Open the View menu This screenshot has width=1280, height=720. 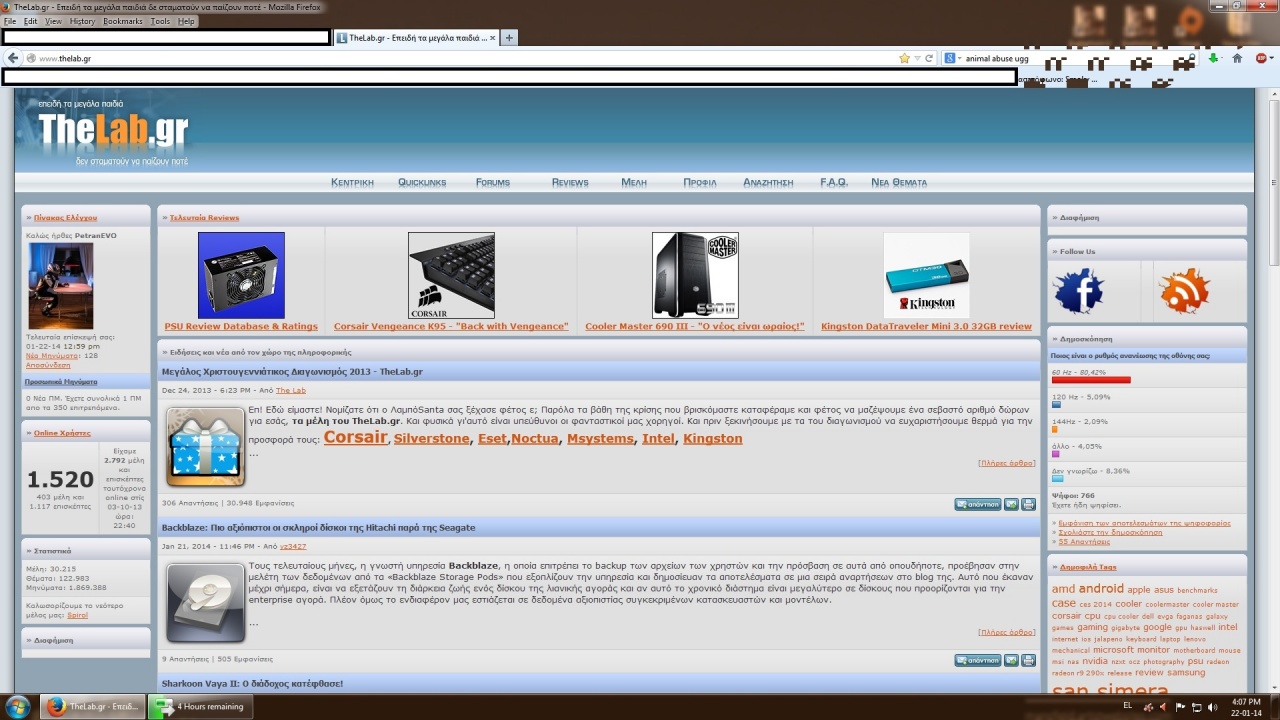coord(53,21)
